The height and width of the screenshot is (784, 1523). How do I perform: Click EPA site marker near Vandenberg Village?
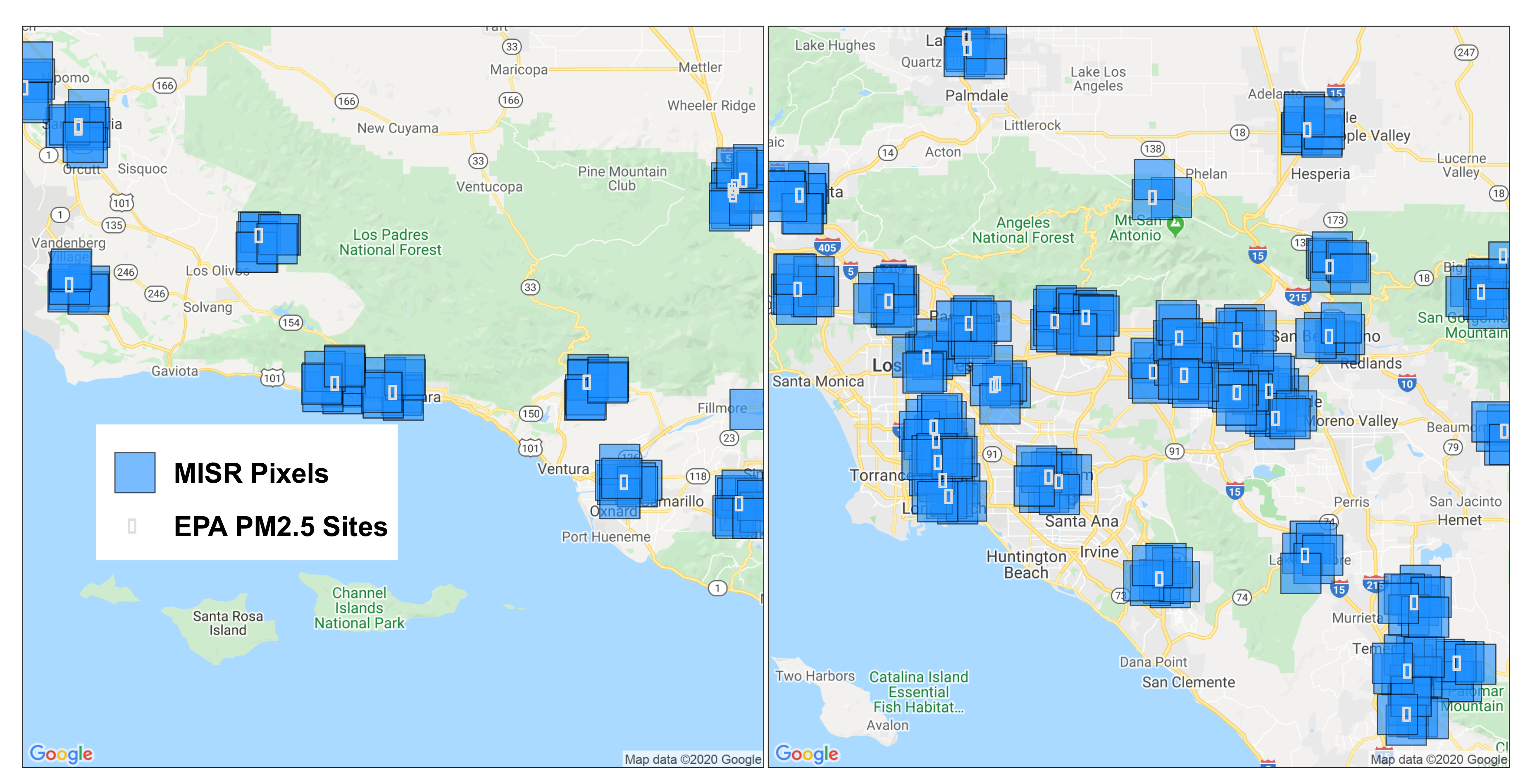point(69,285)
